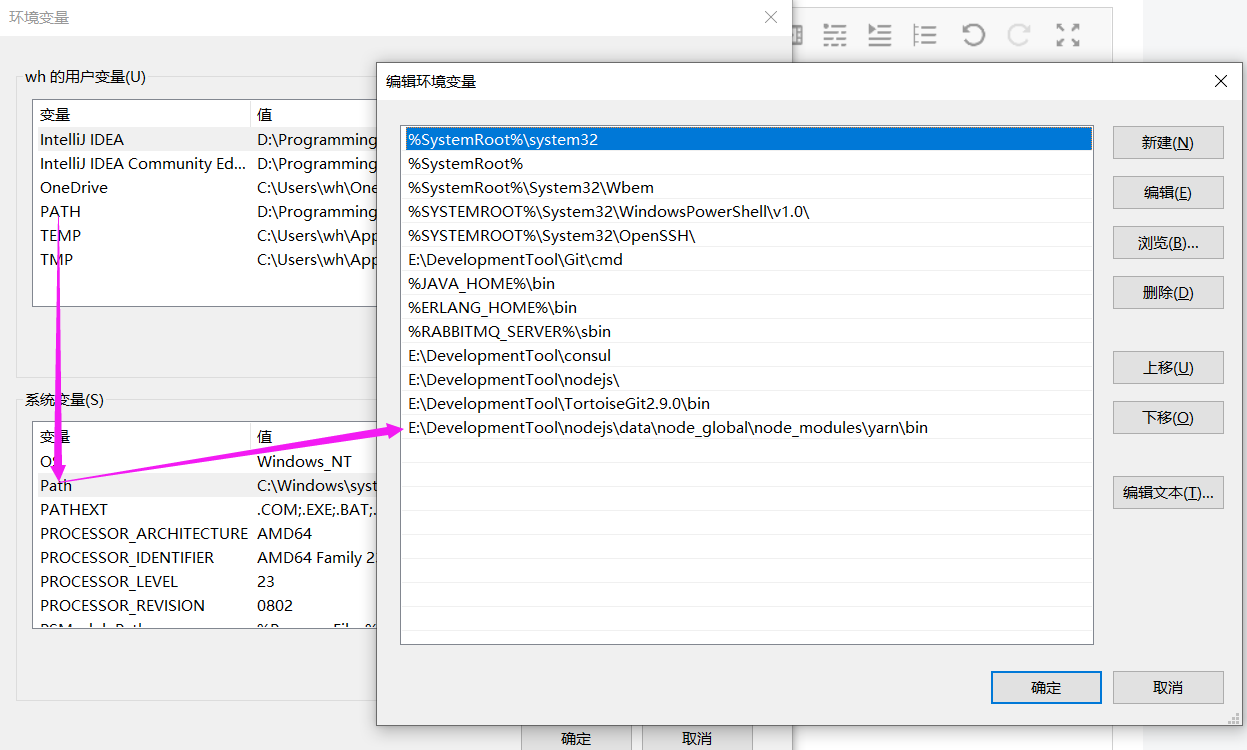Select E:\DevelopmentTool\consul entry
This screenshot has width=1247, height=750.
point(747,355)
